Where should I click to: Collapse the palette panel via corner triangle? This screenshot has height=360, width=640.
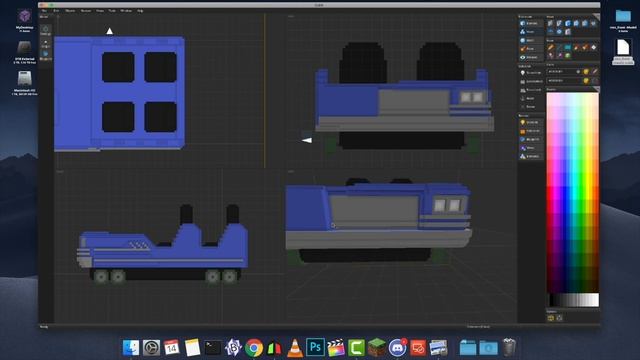pyautogui.click(x=596, y=89)
